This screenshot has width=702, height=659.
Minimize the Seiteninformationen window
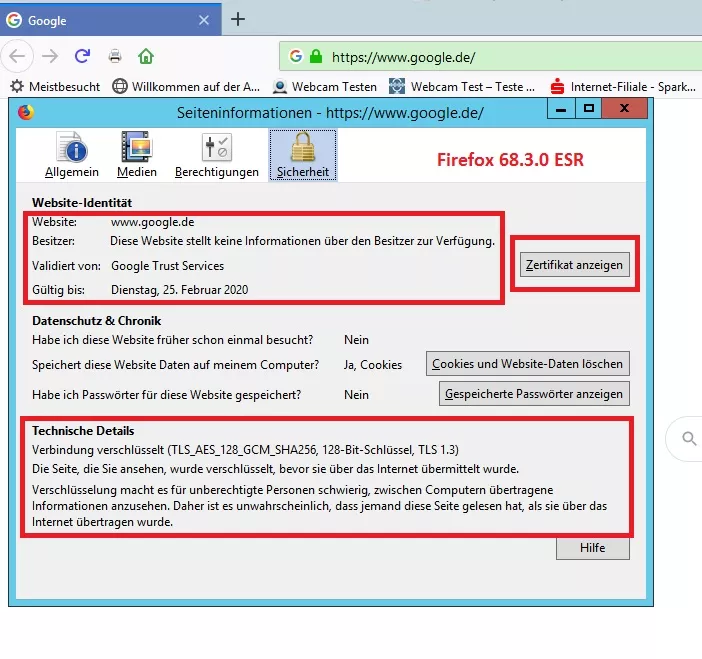561,109
